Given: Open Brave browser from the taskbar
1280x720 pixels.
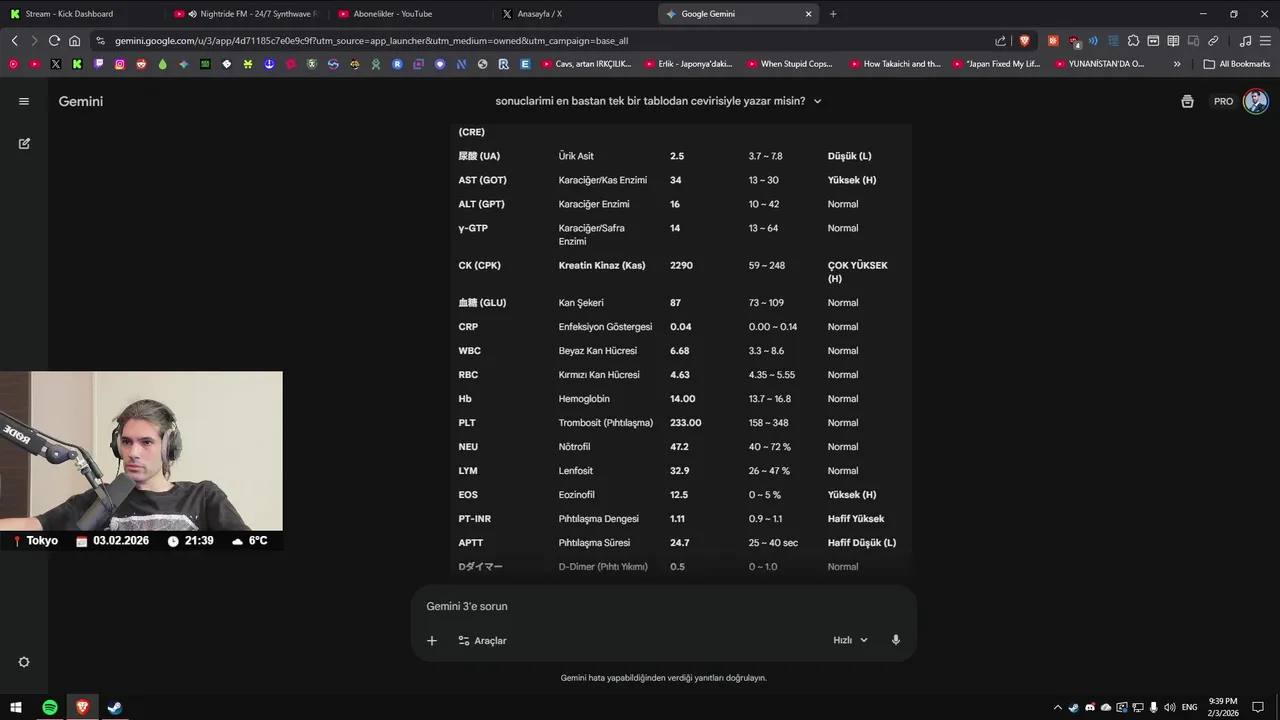Looking at the screenshot, I should coord(82,707).
